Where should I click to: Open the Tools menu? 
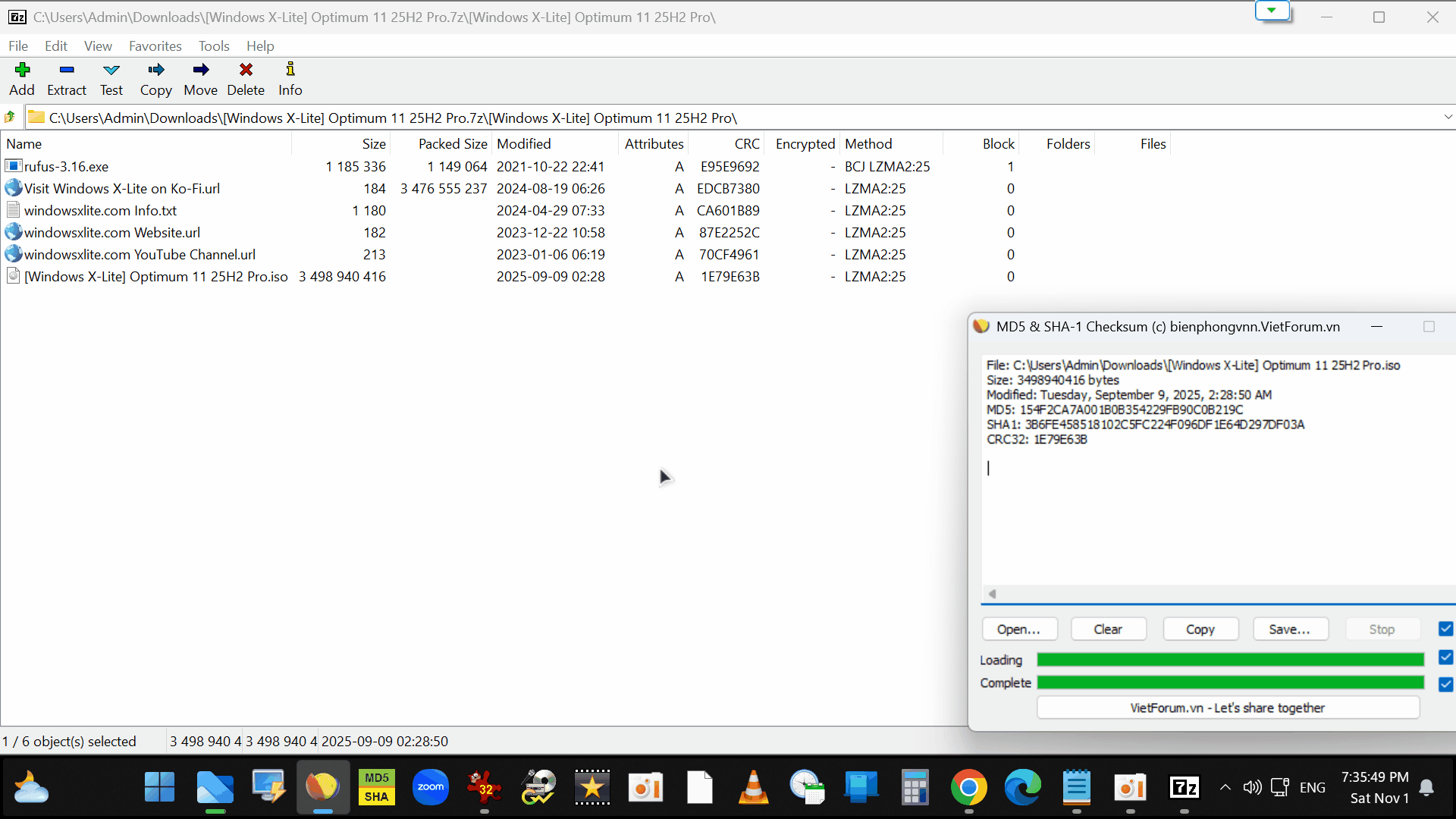214,45
